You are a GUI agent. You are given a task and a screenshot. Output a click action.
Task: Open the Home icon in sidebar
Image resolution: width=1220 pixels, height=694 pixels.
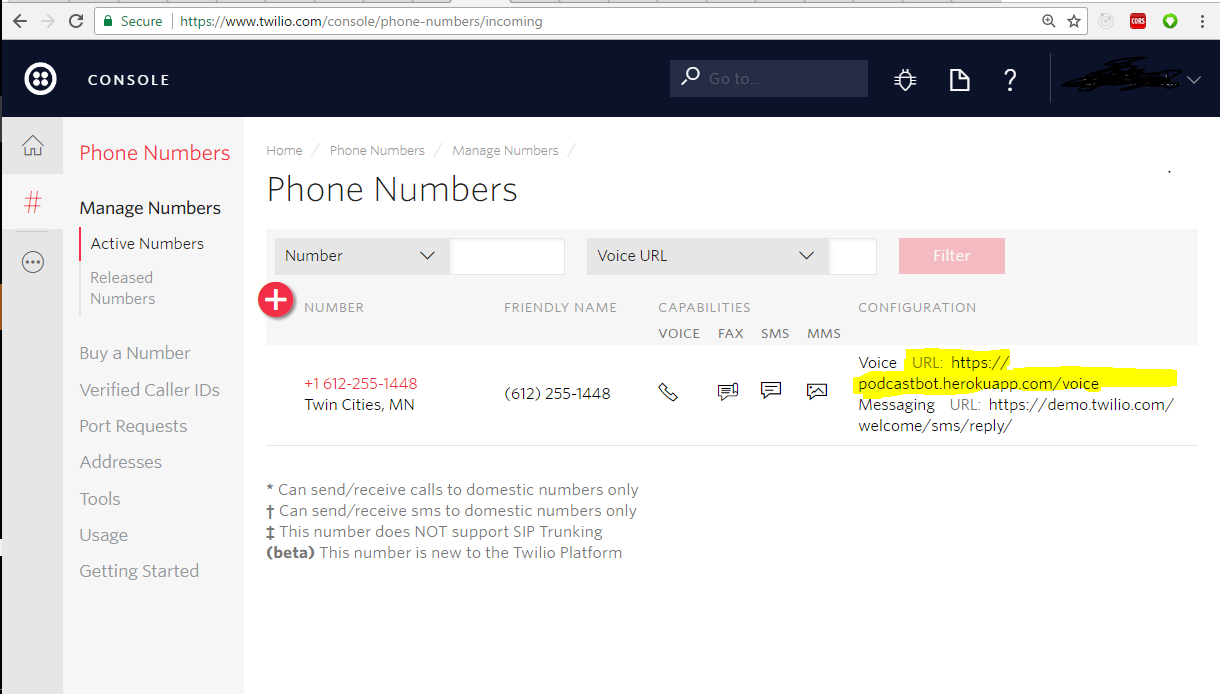[33, 145]
